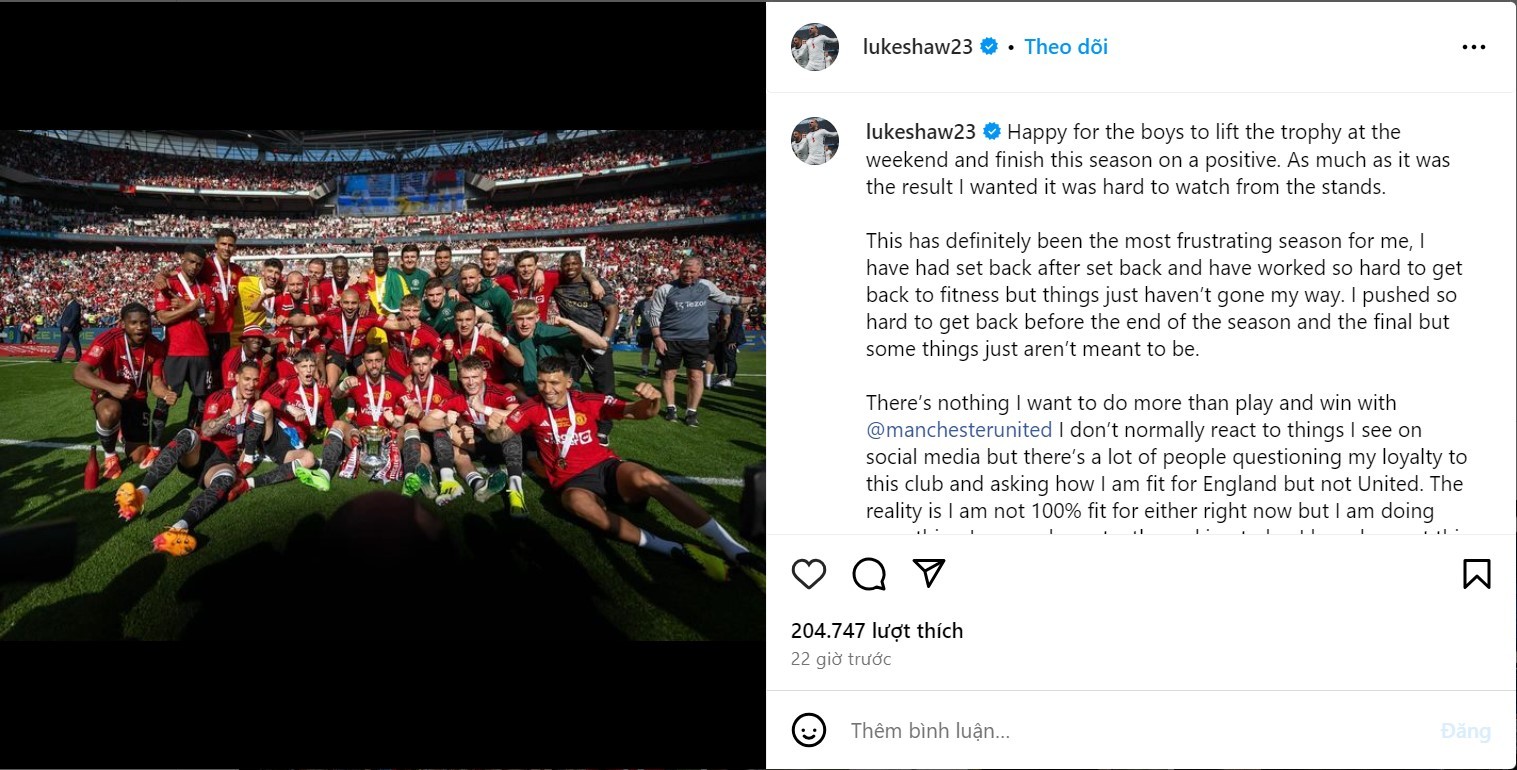Save the post with the bookmark icon

(x=1476, y=574)
